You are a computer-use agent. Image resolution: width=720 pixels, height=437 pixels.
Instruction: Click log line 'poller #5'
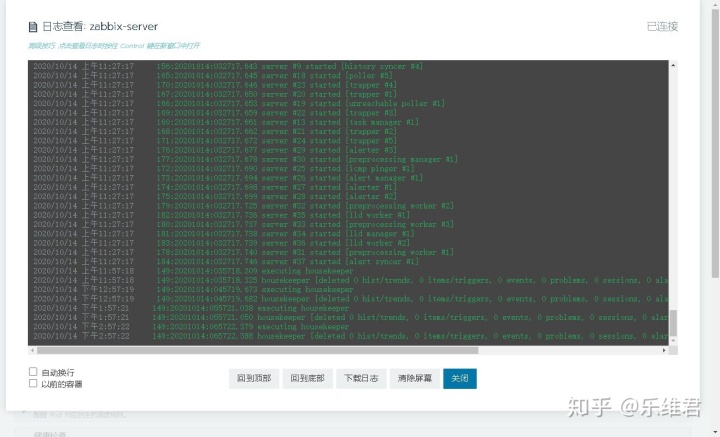tap(213, 75)
